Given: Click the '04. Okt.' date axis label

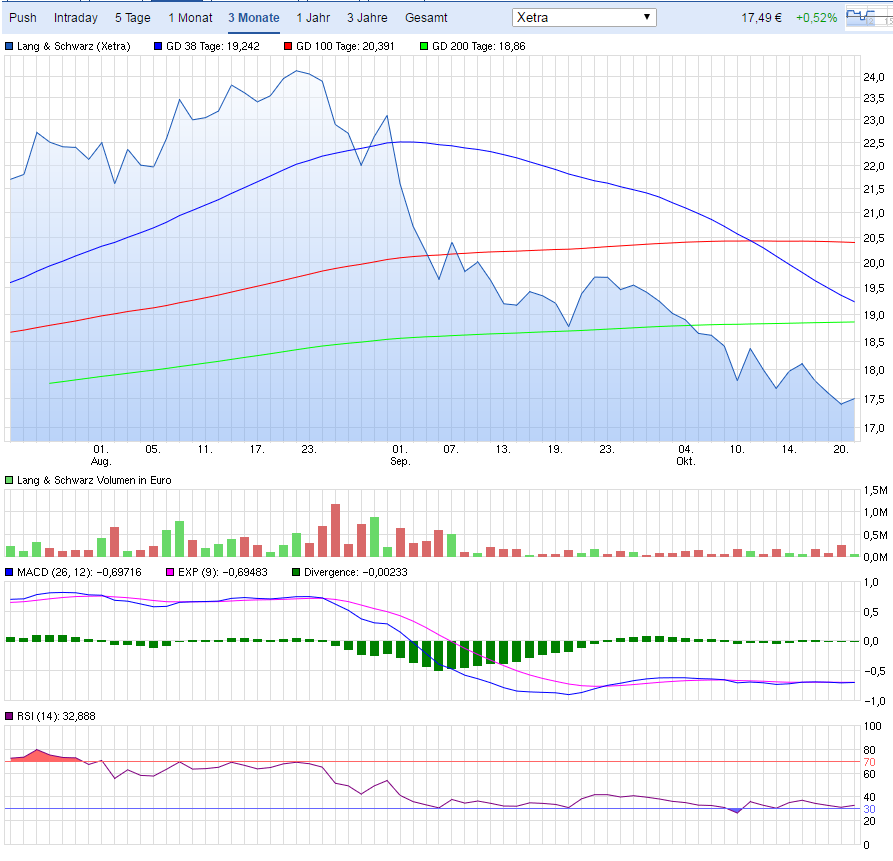Looking at the screenshot, I should coord(686,455).
